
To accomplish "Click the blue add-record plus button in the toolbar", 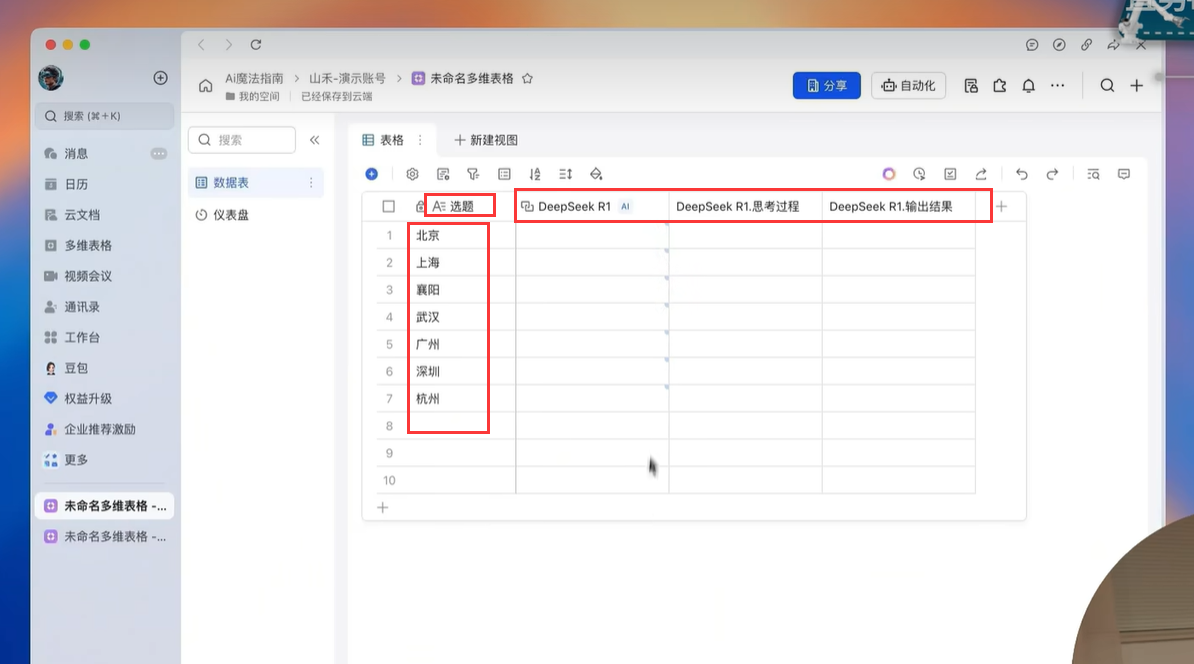I will click(372, 174).
